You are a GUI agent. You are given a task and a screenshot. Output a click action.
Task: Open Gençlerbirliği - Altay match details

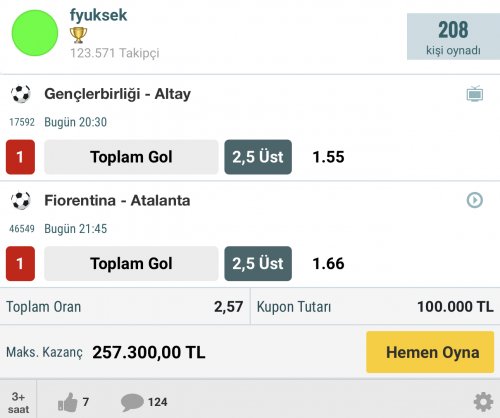click(117, 94)
